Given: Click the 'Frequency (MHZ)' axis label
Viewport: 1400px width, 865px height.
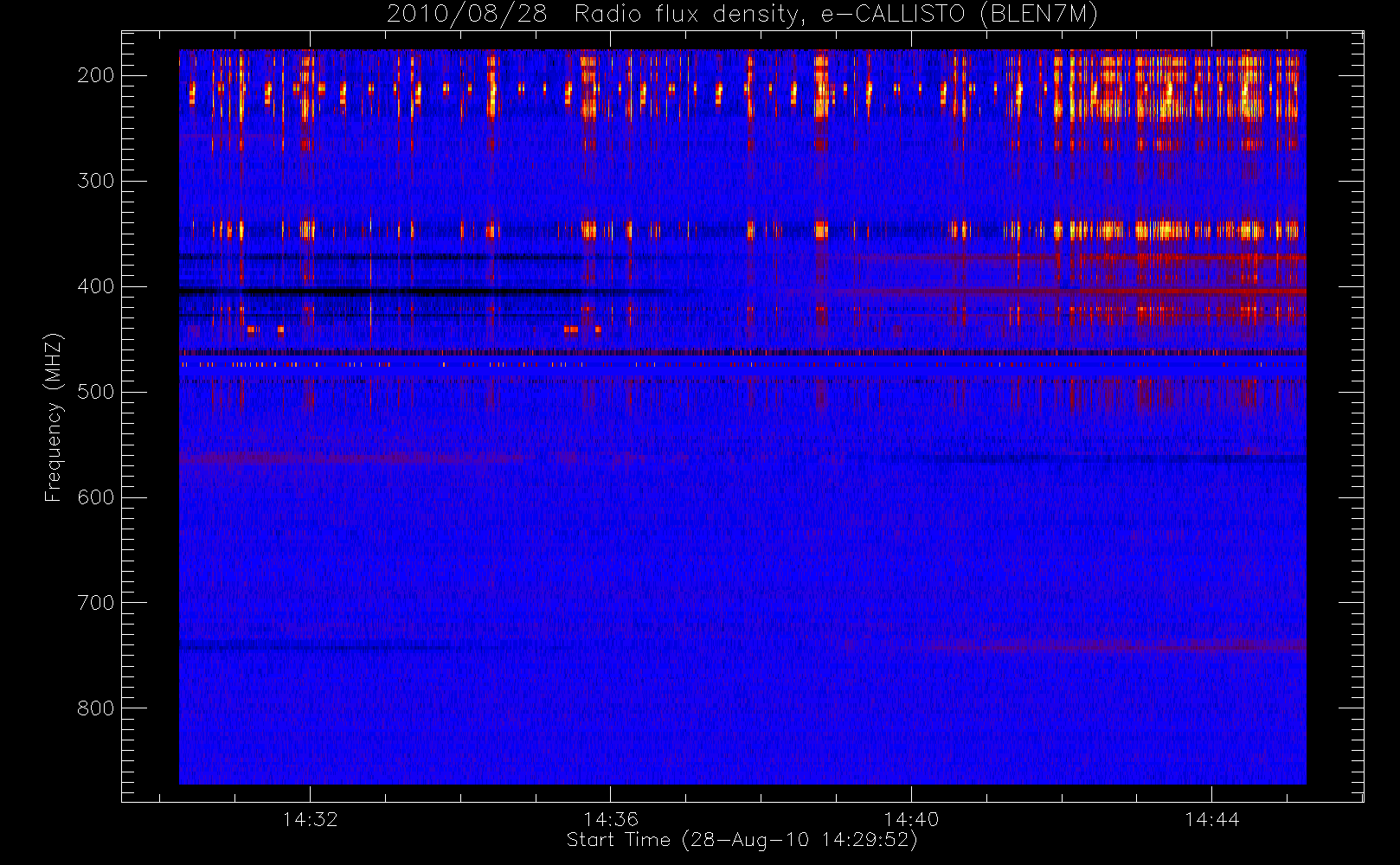Looking at the screenshot, I should (x=54, y=417).
